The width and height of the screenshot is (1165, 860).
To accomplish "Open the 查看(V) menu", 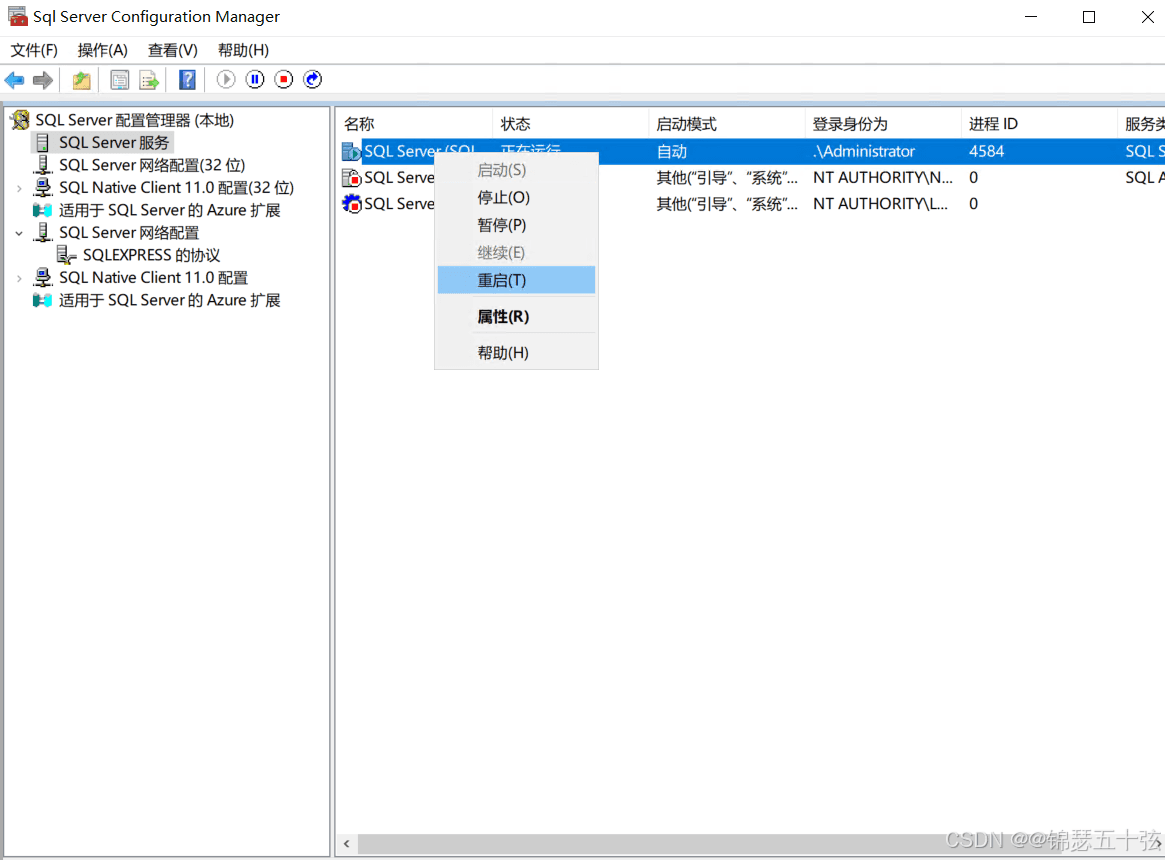I will coord(172,51).
